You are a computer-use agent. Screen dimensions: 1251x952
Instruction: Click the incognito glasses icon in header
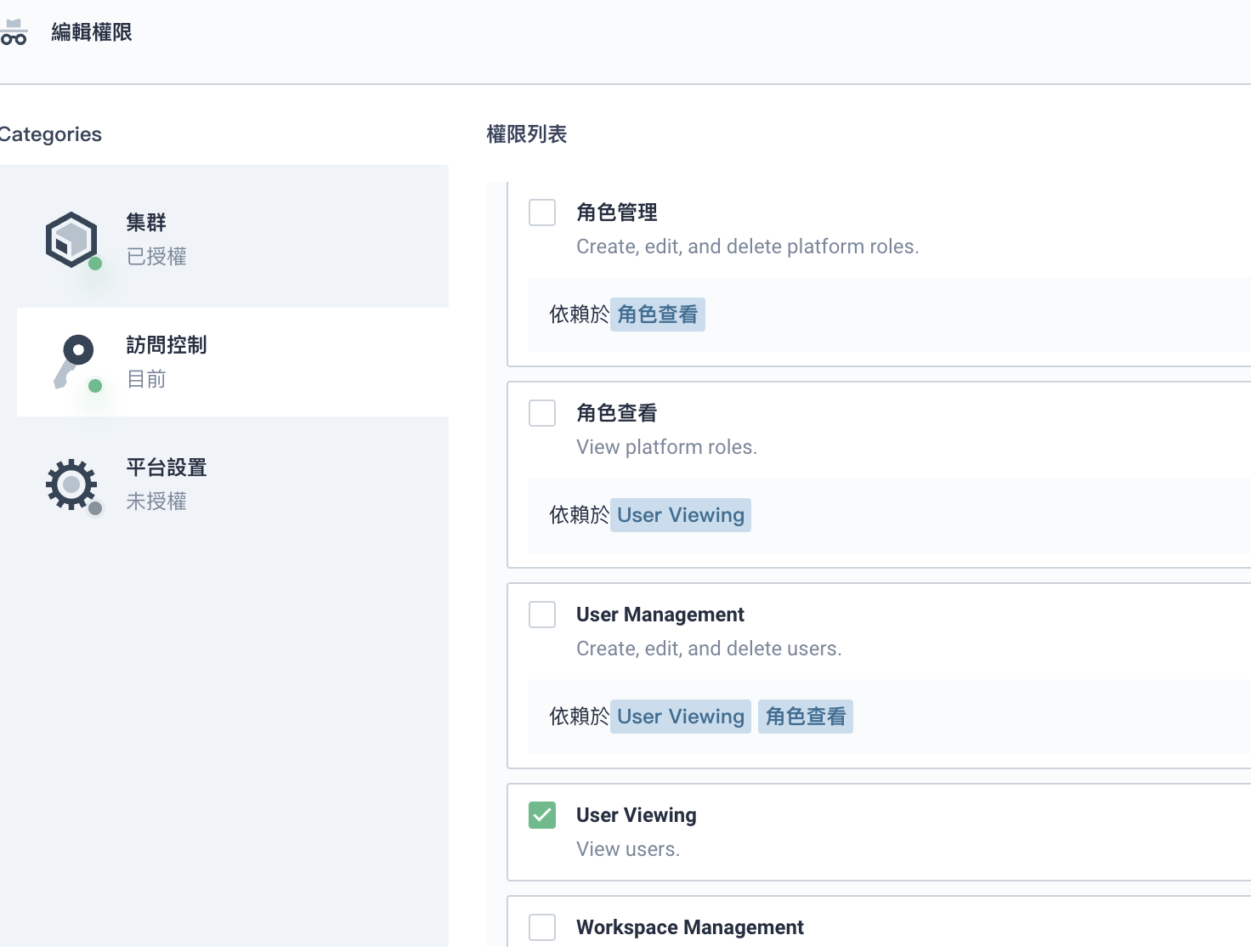point(14,32)
